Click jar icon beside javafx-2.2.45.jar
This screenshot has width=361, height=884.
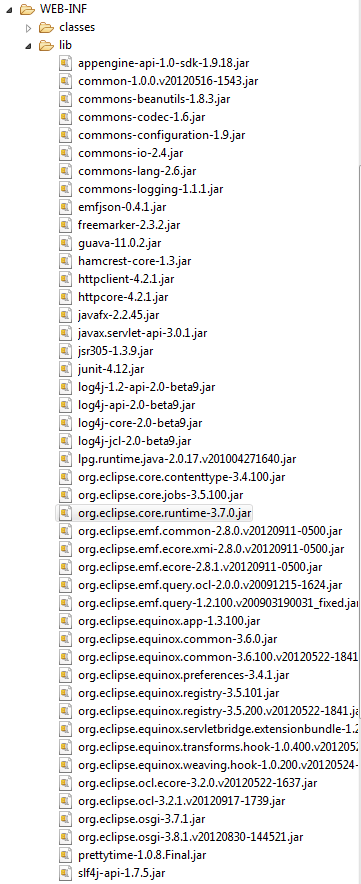click(x=65, y=315)
